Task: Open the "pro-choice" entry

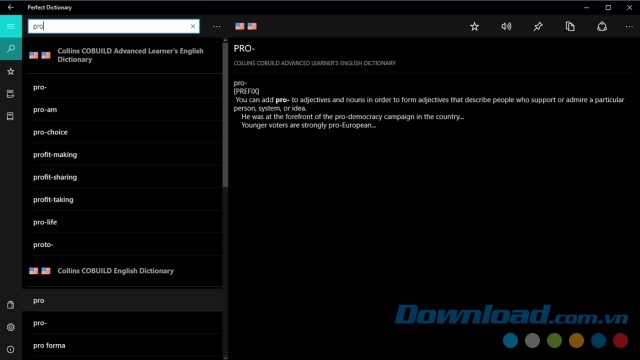Action: point(124,132)
